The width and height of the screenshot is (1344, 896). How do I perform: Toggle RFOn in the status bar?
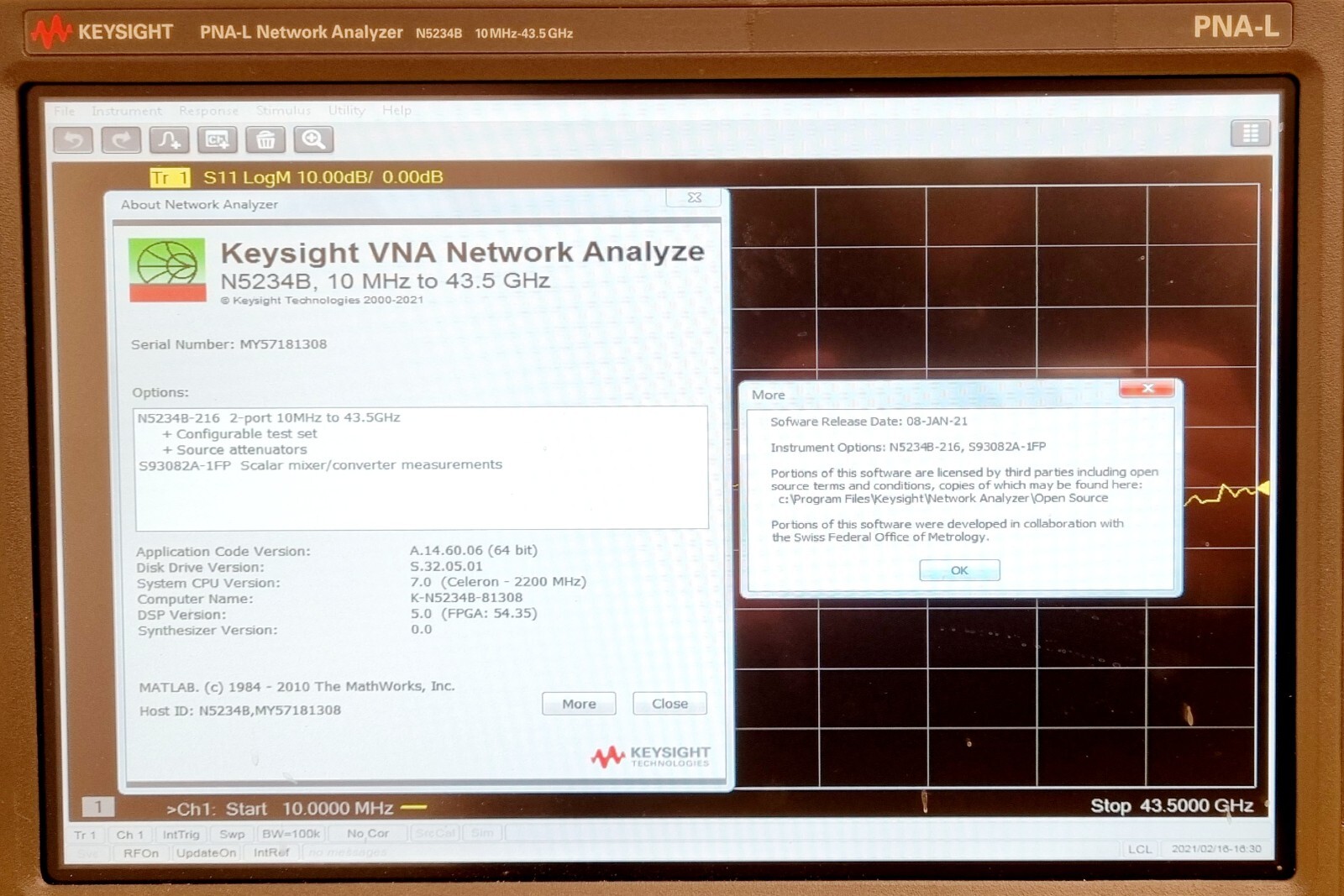tap(144, 852)
